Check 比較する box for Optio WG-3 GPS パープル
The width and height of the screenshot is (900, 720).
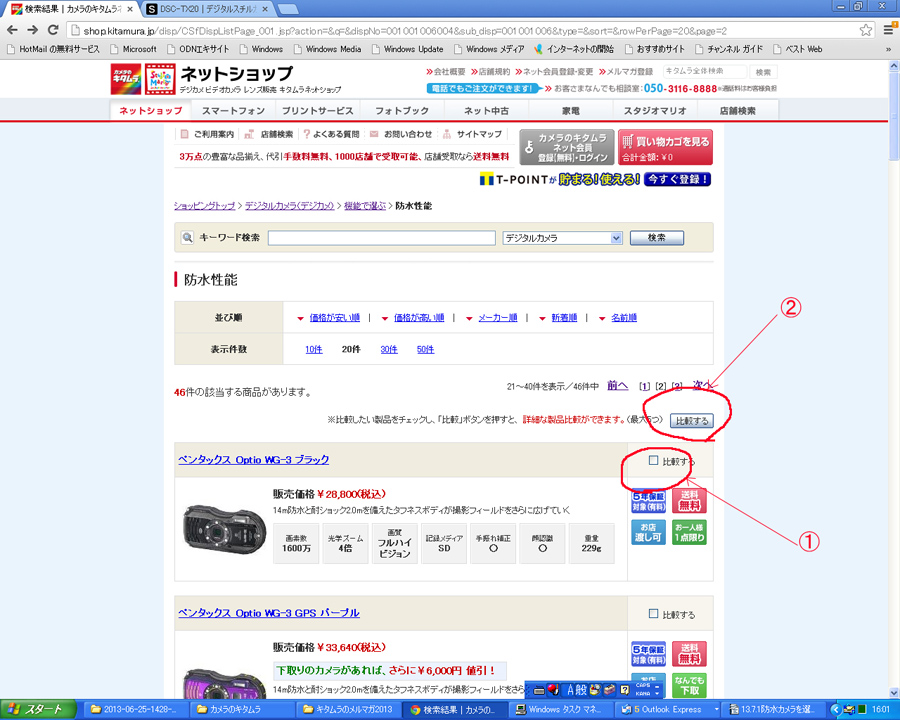click(x=654, y=614)
